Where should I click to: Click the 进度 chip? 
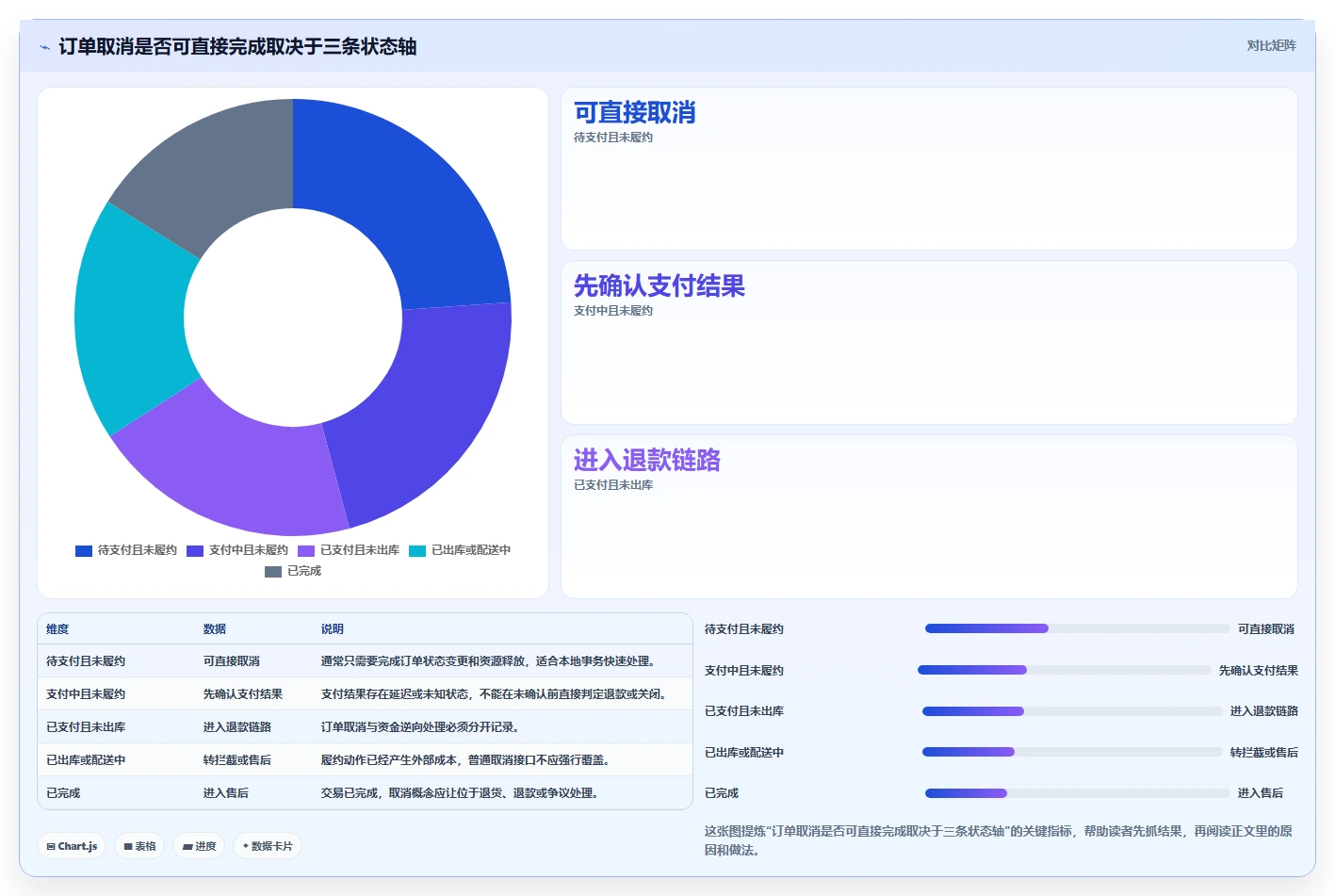click(x=199, y=846)
